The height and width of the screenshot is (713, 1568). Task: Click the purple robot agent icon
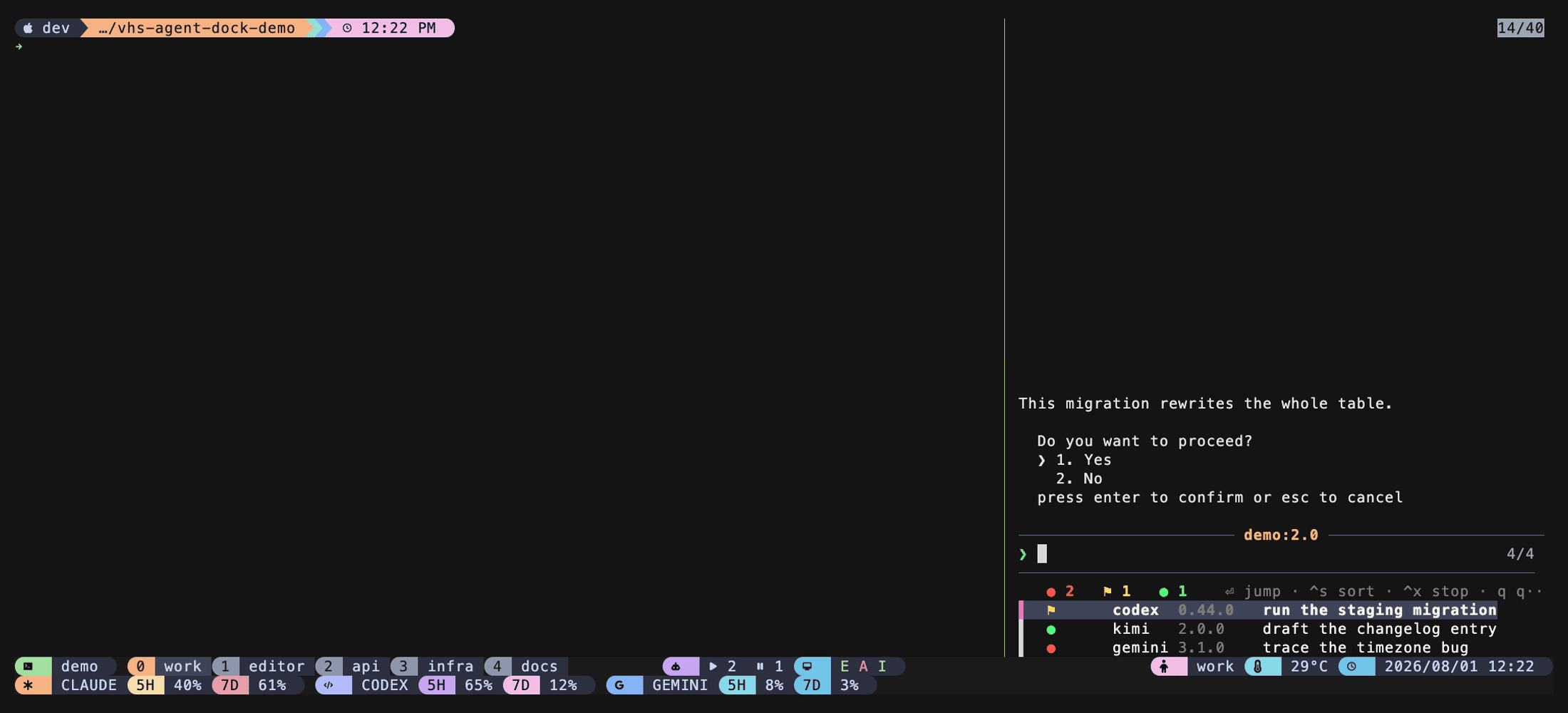(x=676, y=666)
